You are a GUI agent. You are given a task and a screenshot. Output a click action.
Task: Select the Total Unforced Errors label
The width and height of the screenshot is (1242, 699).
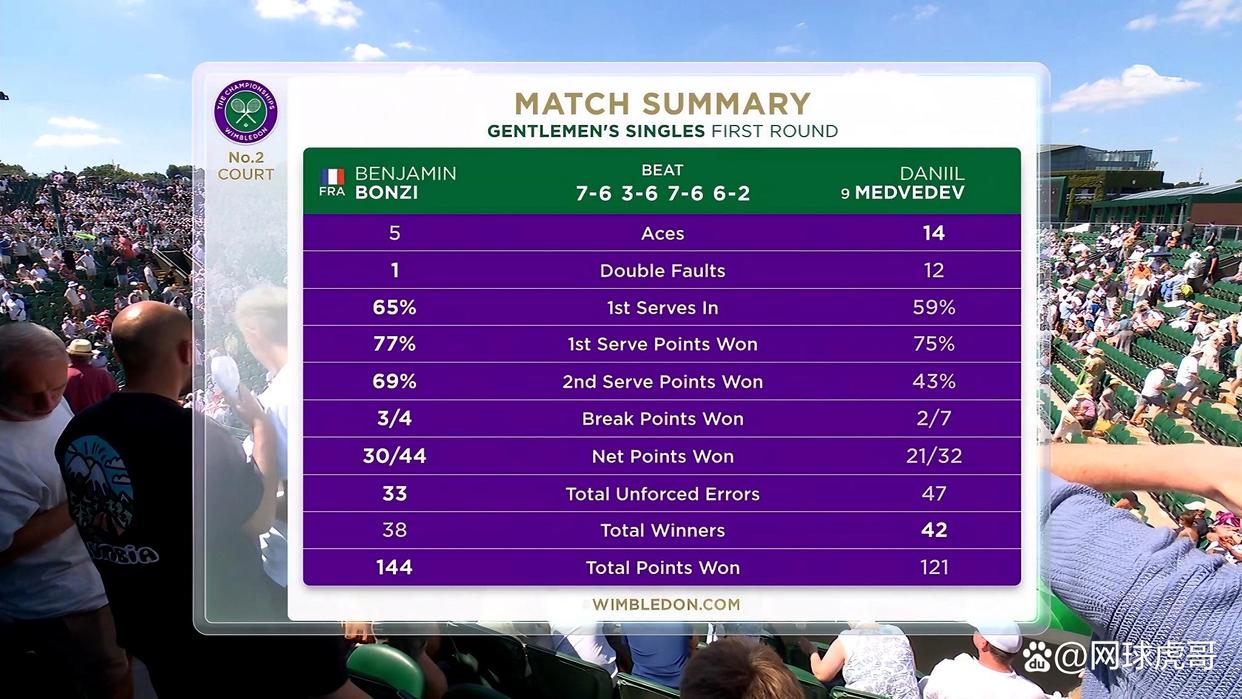pos(662,494)
